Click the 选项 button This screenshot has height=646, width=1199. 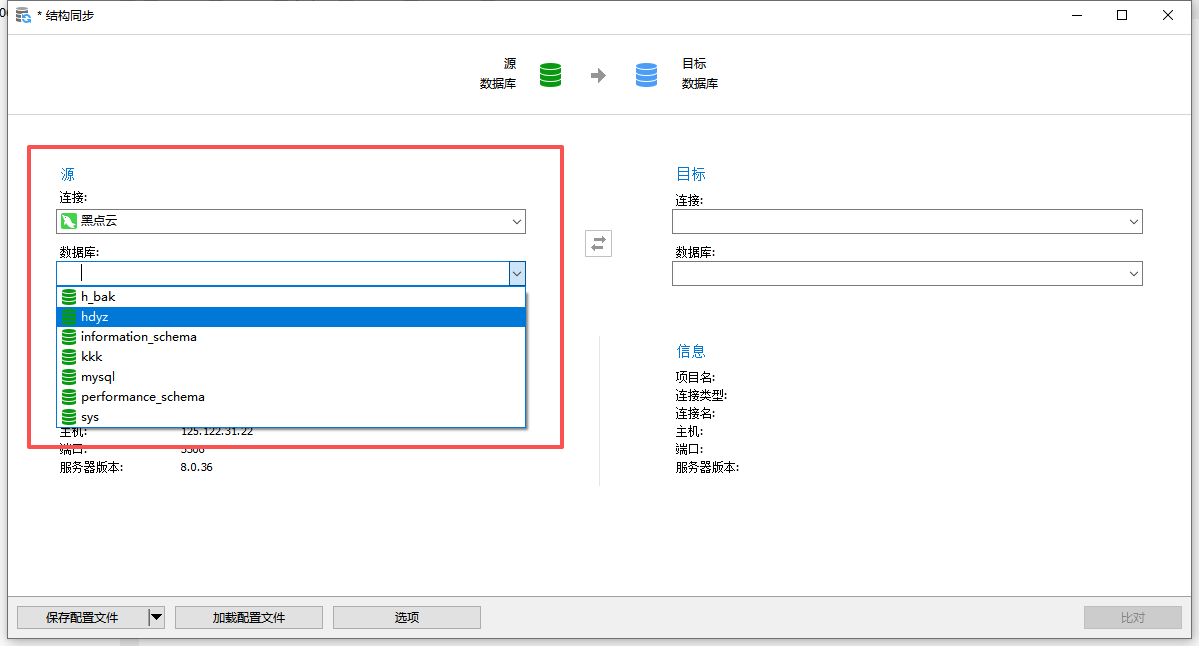407,618
